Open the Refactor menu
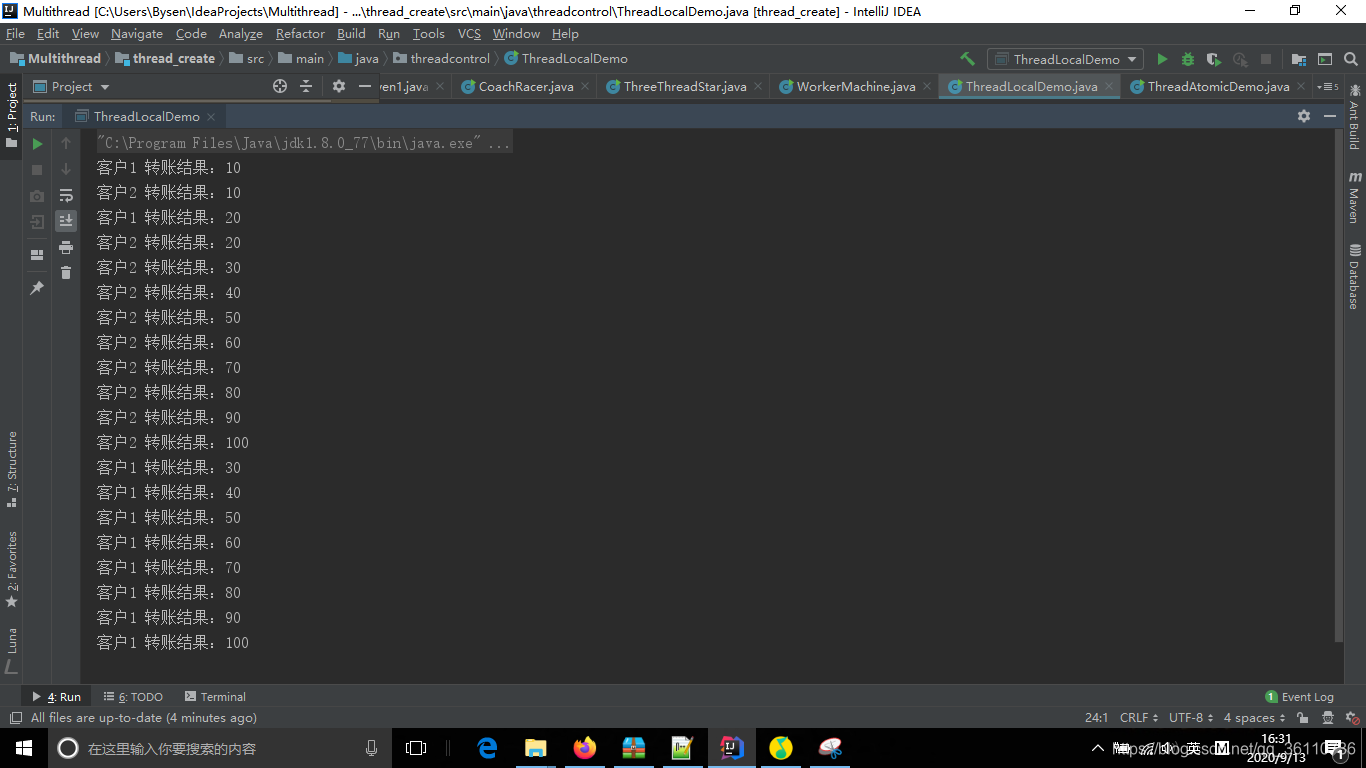 [x=300, y=33]
